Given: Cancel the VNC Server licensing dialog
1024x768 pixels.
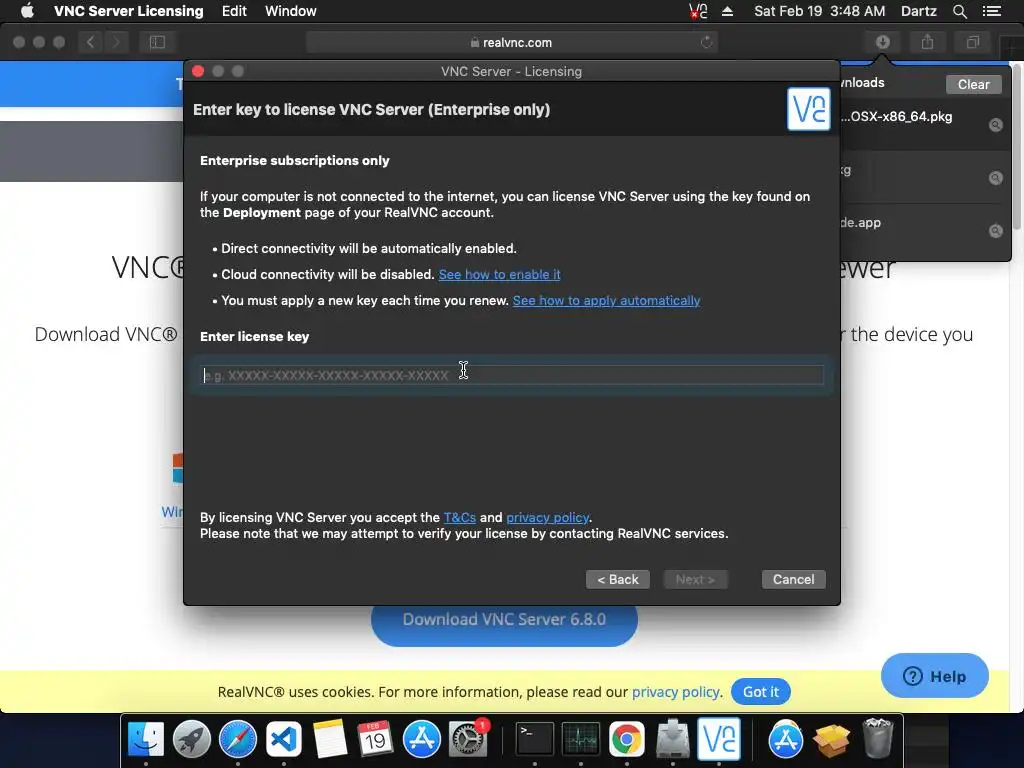Looking at the screenshot, I should click(793, 579).
